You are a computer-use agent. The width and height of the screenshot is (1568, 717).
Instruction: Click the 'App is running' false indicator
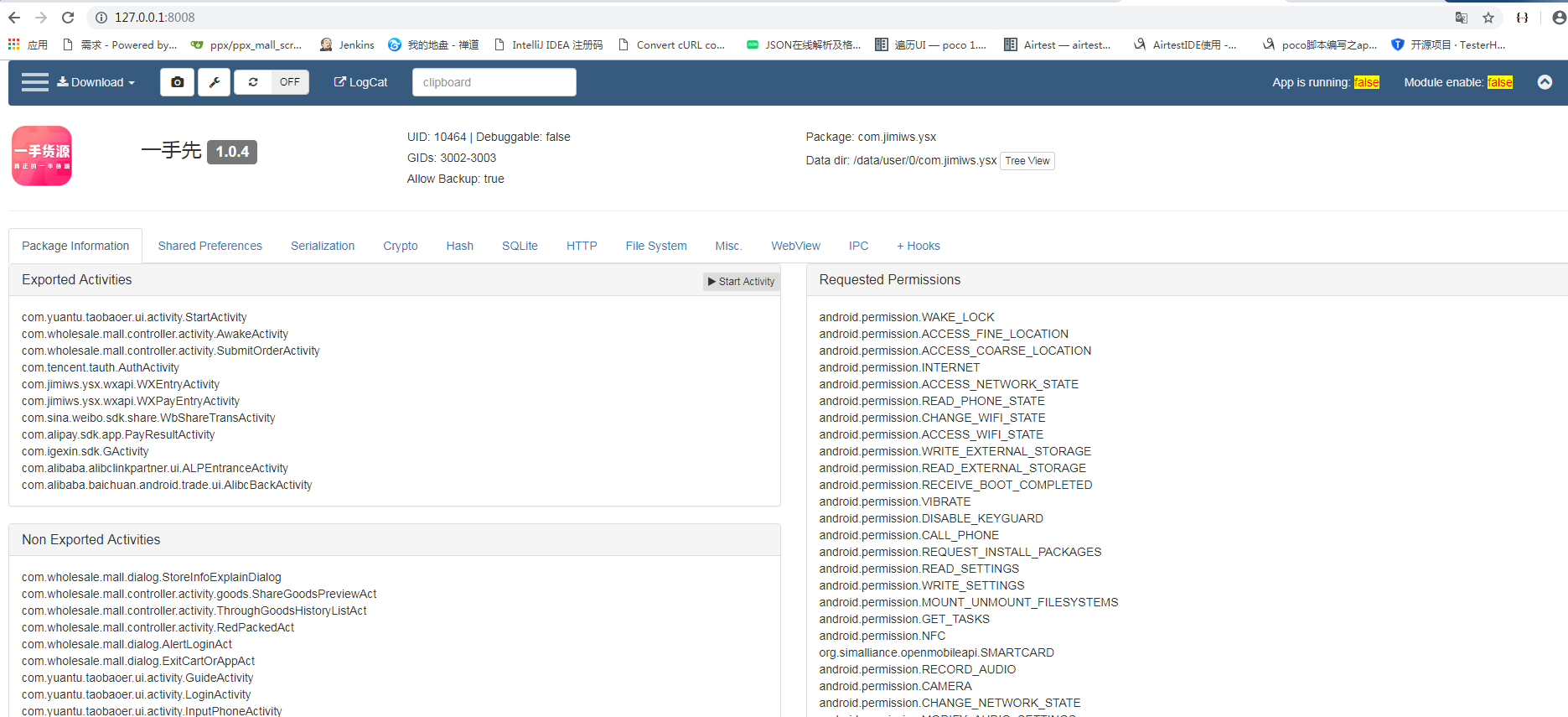1366,82
